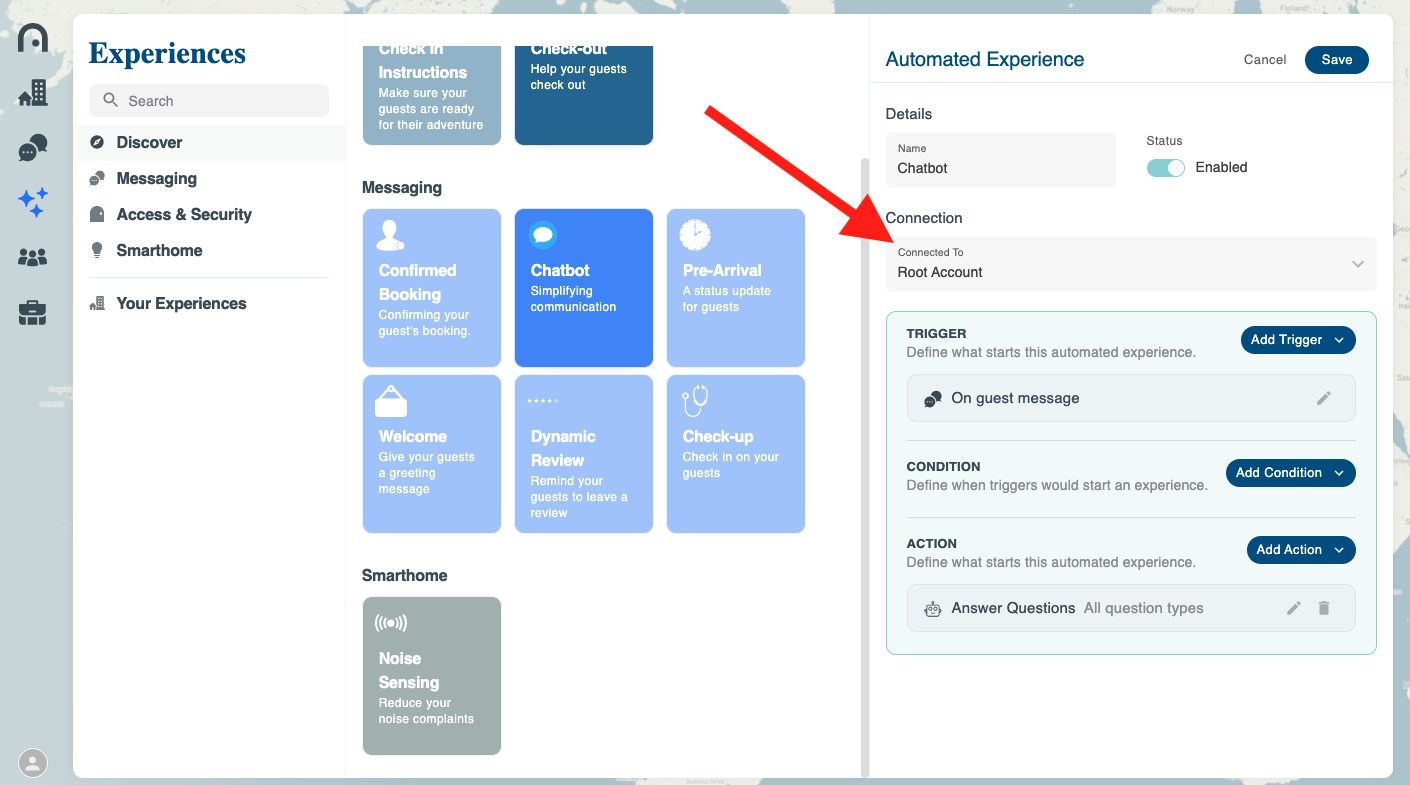
Task: Open the chat messages sidebar icon
Action: [33, 149]
